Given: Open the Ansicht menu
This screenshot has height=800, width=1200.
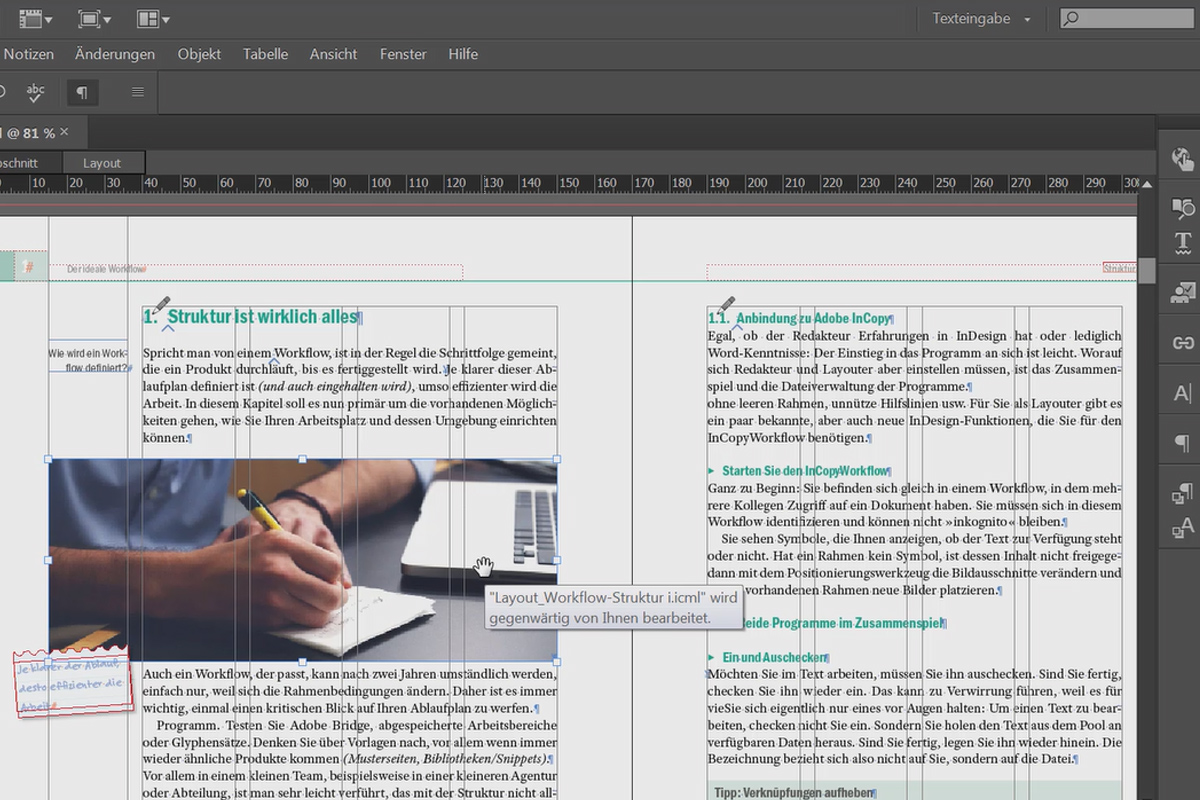Looking at the screenshot, I should coord(334,54).
